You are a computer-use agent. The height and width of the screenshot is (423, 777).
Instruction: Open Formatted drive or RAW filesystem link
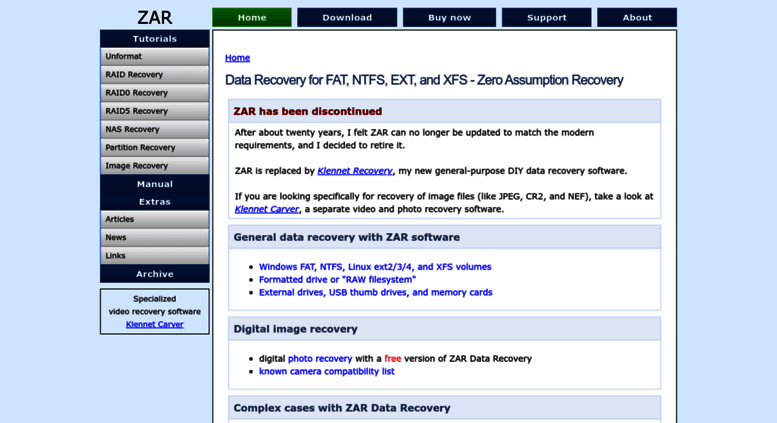337,280
